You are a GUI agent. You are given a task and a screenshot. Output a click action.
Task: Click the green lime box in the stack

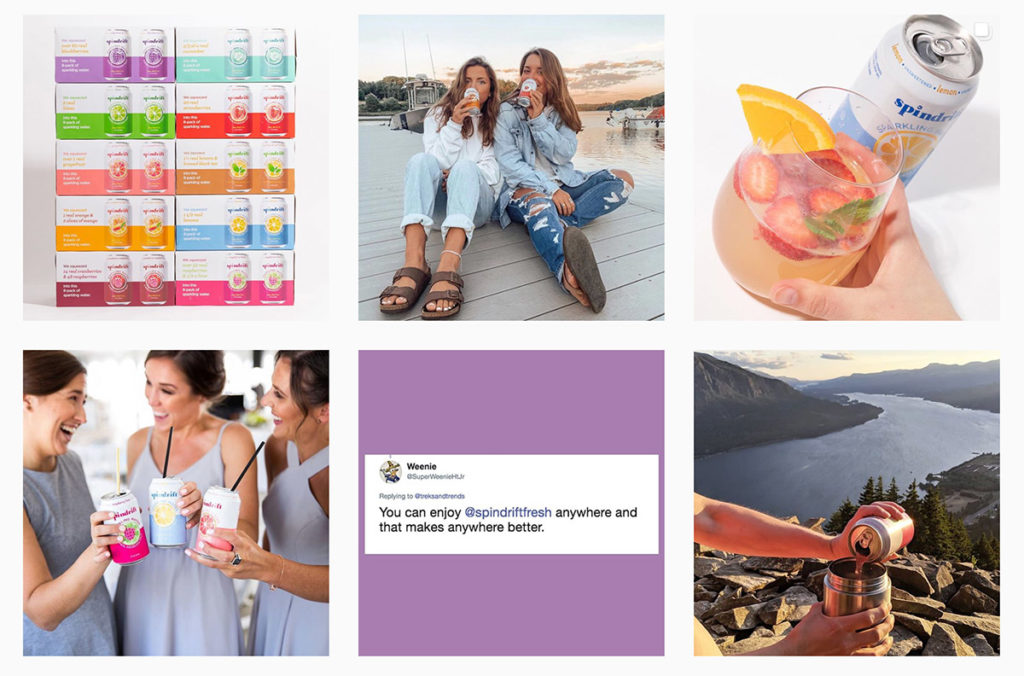(115, 111)
